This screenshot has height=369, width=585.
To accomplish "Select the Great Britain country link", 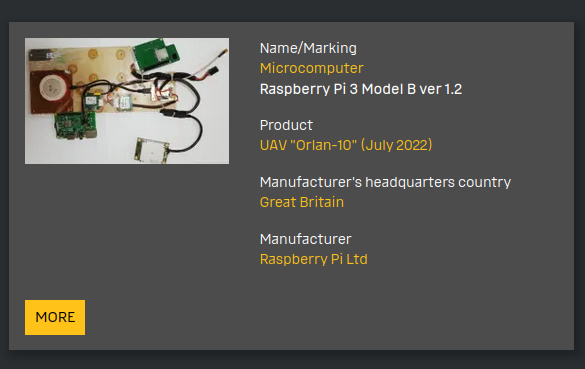I will click(302, 202).
